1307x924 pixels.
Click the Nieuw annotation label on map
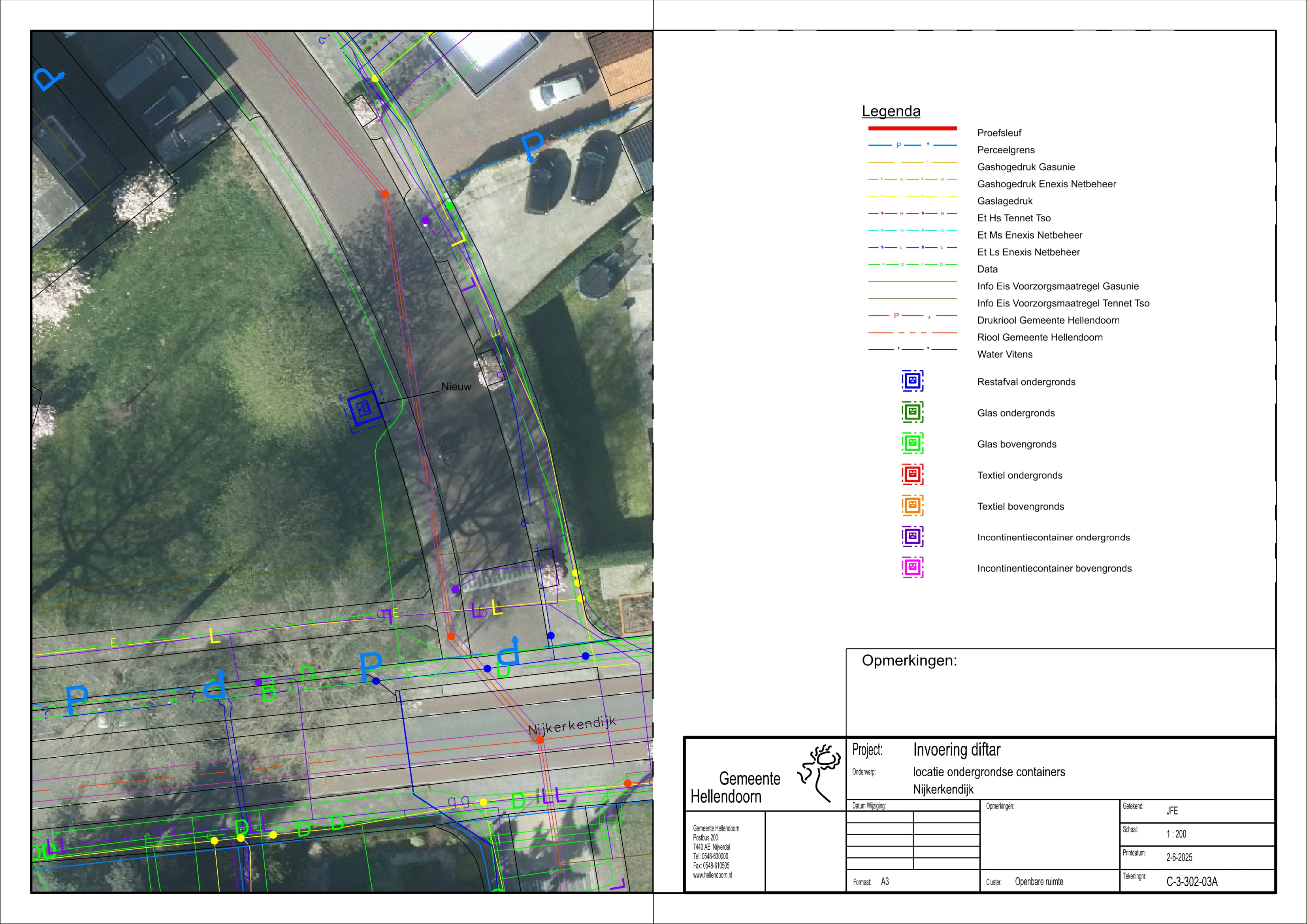pyautogui.click(x=456, y=387)
